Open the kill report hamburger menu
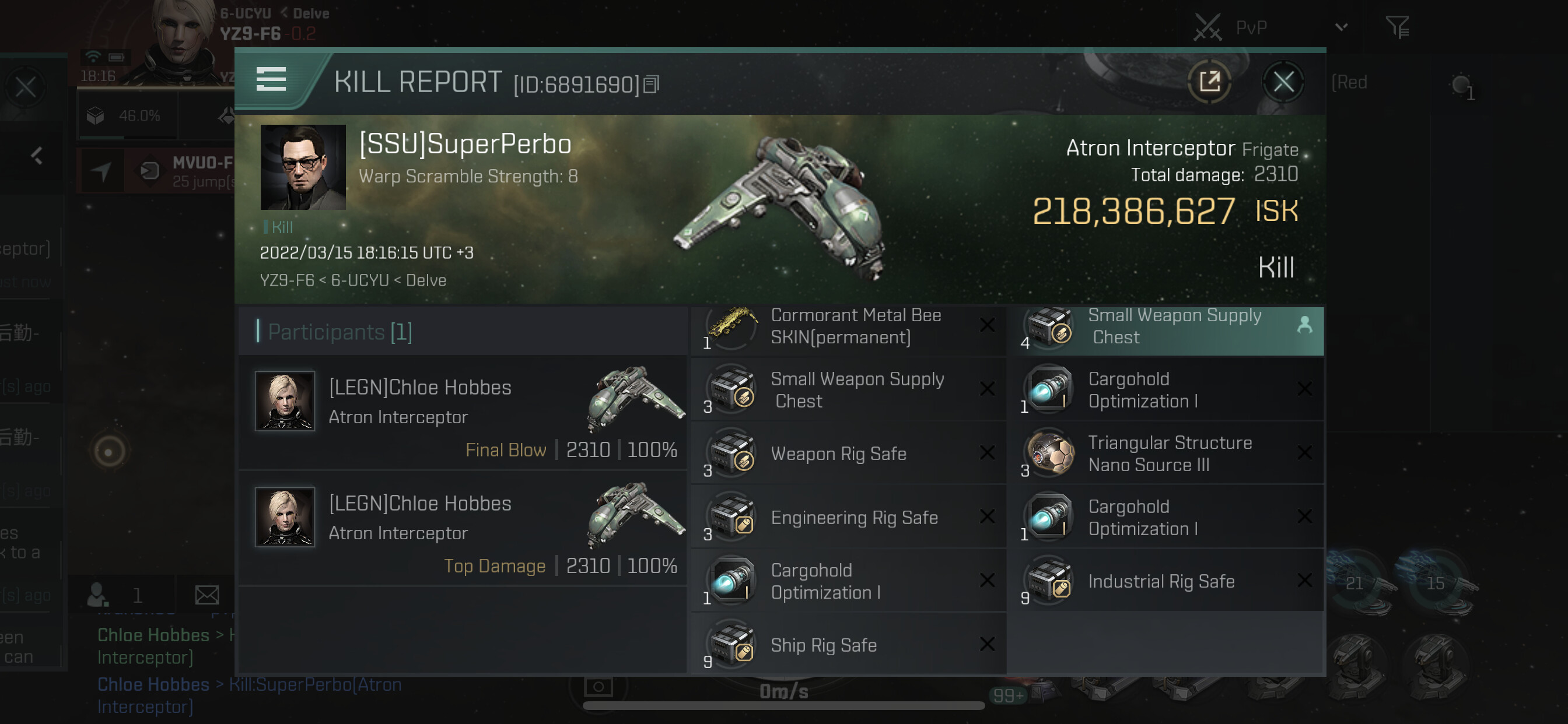The image size is (1568, 724). 271,80
